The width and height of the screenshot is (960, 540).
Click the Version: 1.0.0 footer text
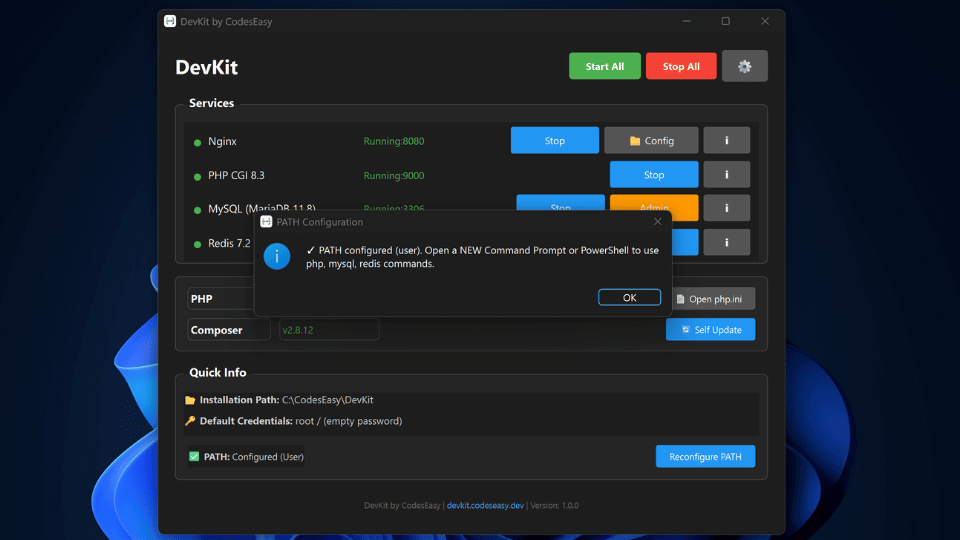point(554,505)
